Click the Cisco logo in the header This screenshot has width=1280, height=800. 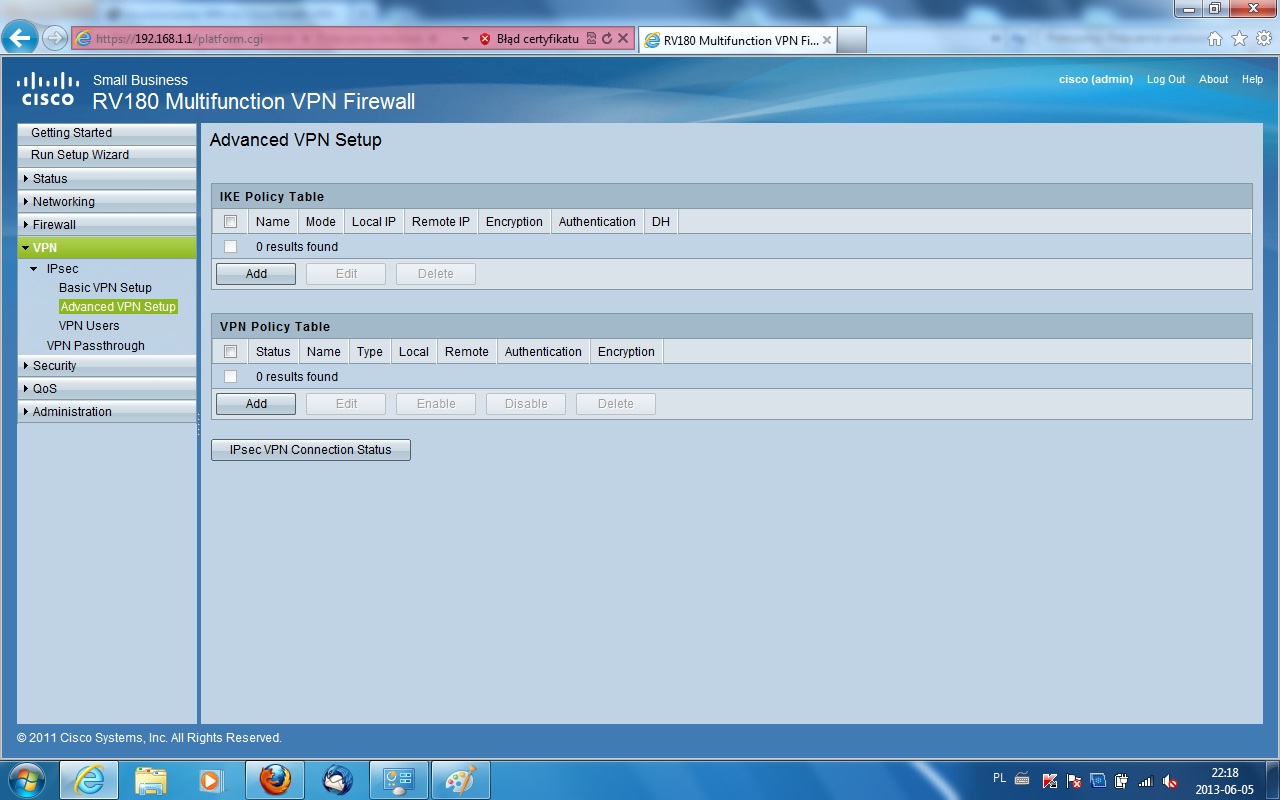click(47, 88)
